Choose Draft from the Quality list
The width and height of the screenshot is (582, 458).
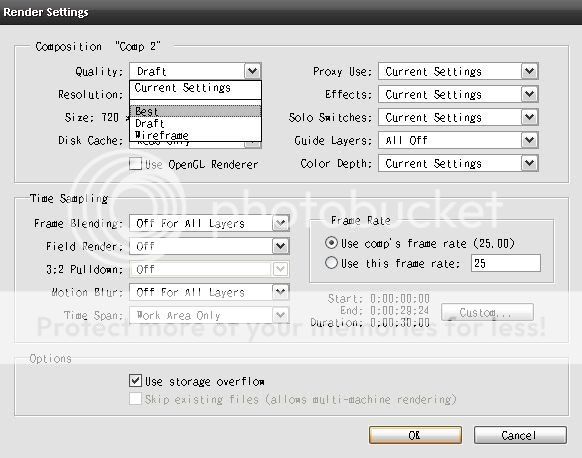pos(195,123)
